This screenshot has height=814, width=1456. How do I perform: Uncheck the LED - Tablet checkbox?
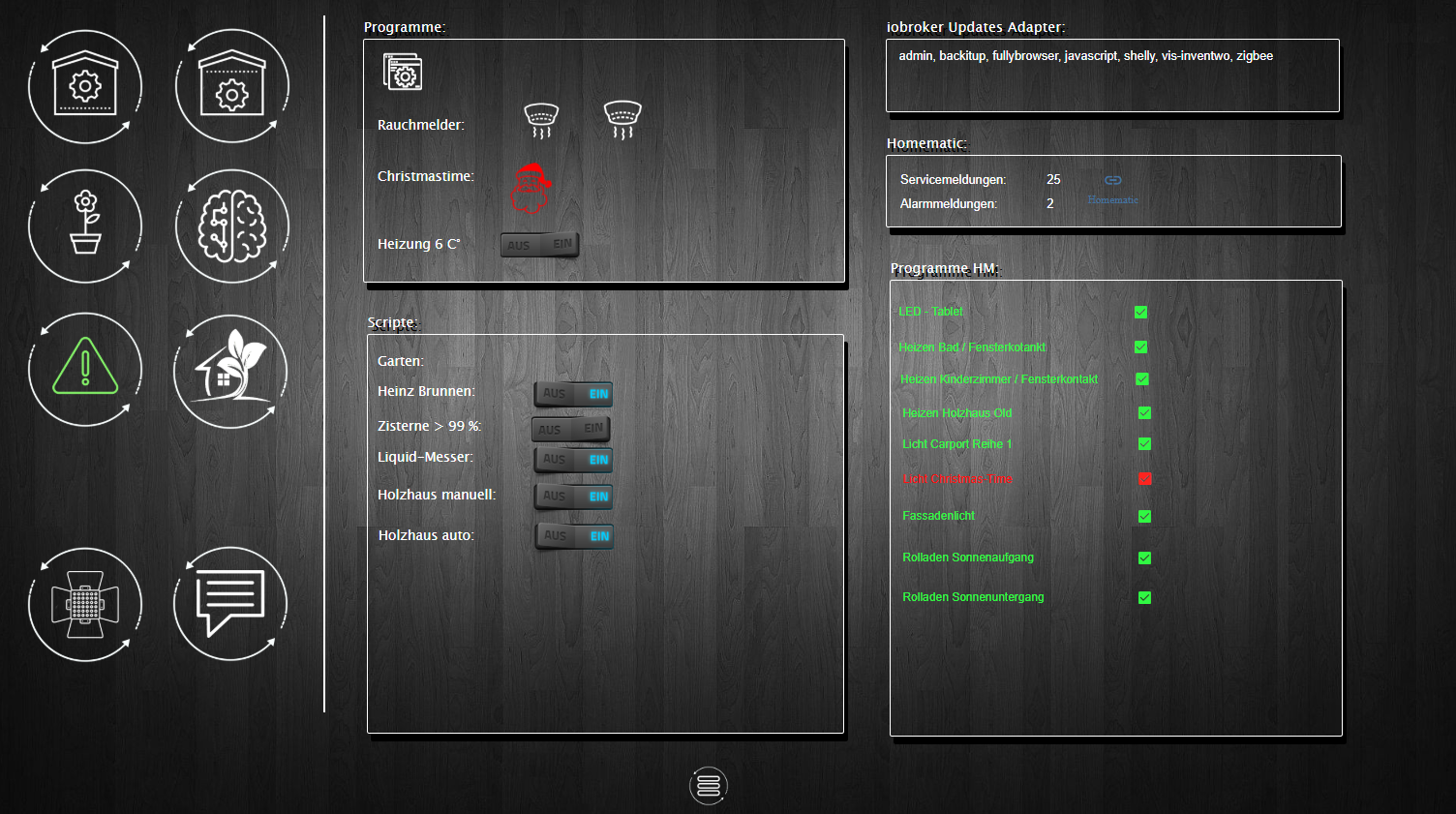[1140, 312]
